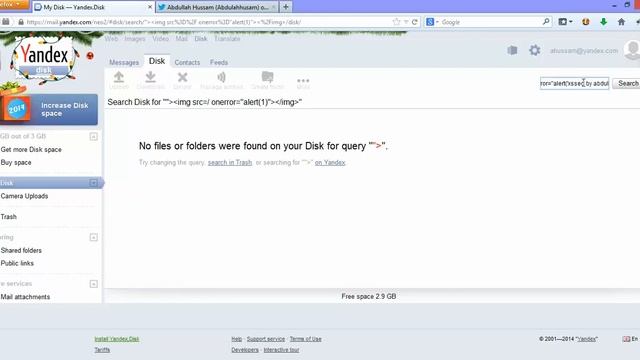Open the Video link in Yandex top bar
640x360 pixels.
click(x=160, y=39)
